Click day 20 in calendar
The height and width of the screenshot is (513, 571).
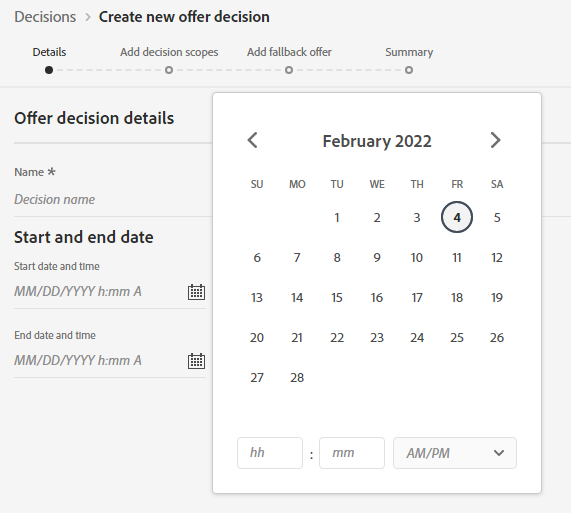[257, 338]
